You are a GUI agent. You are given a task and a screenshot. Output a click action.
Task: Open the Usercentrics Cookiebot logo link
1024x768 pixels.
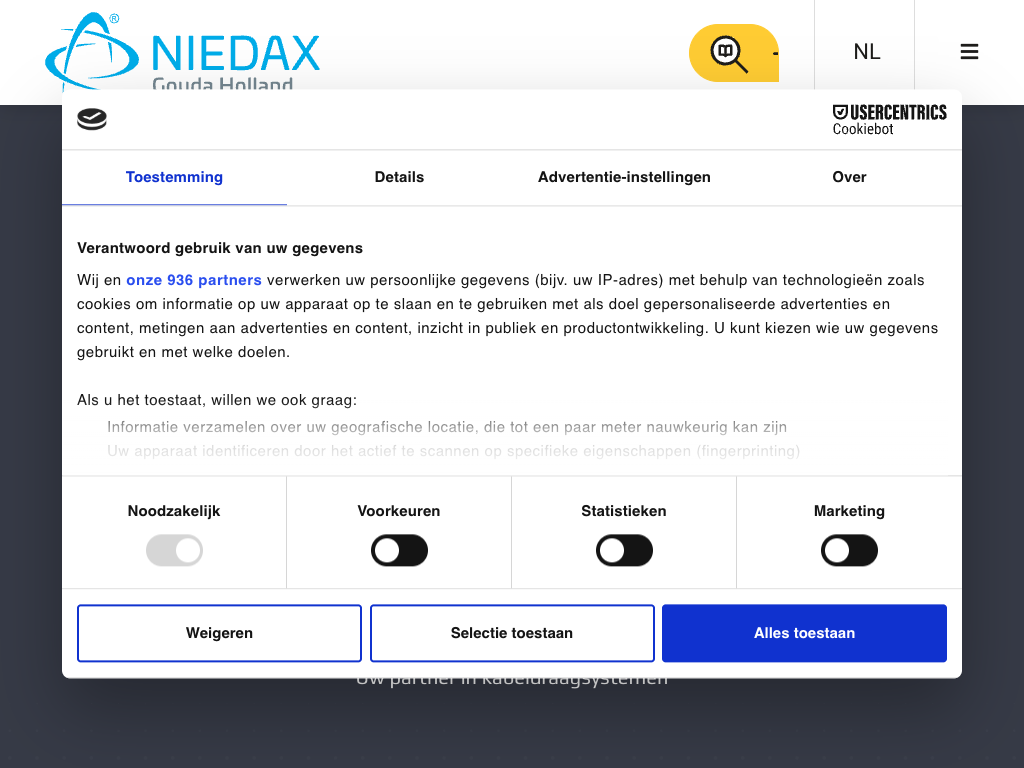[x=889, y=120]
